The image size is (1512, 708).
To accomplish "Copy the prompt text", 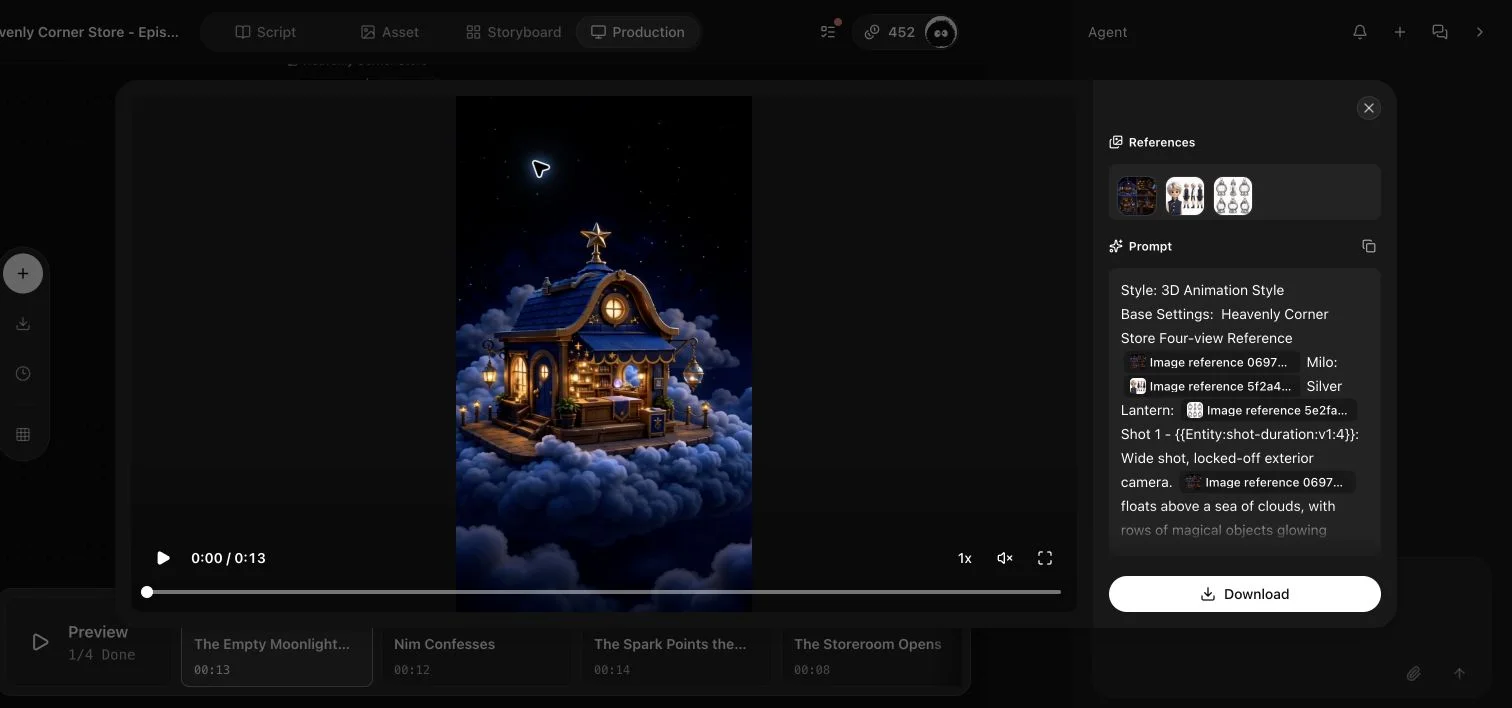I will pos(1369,246).
